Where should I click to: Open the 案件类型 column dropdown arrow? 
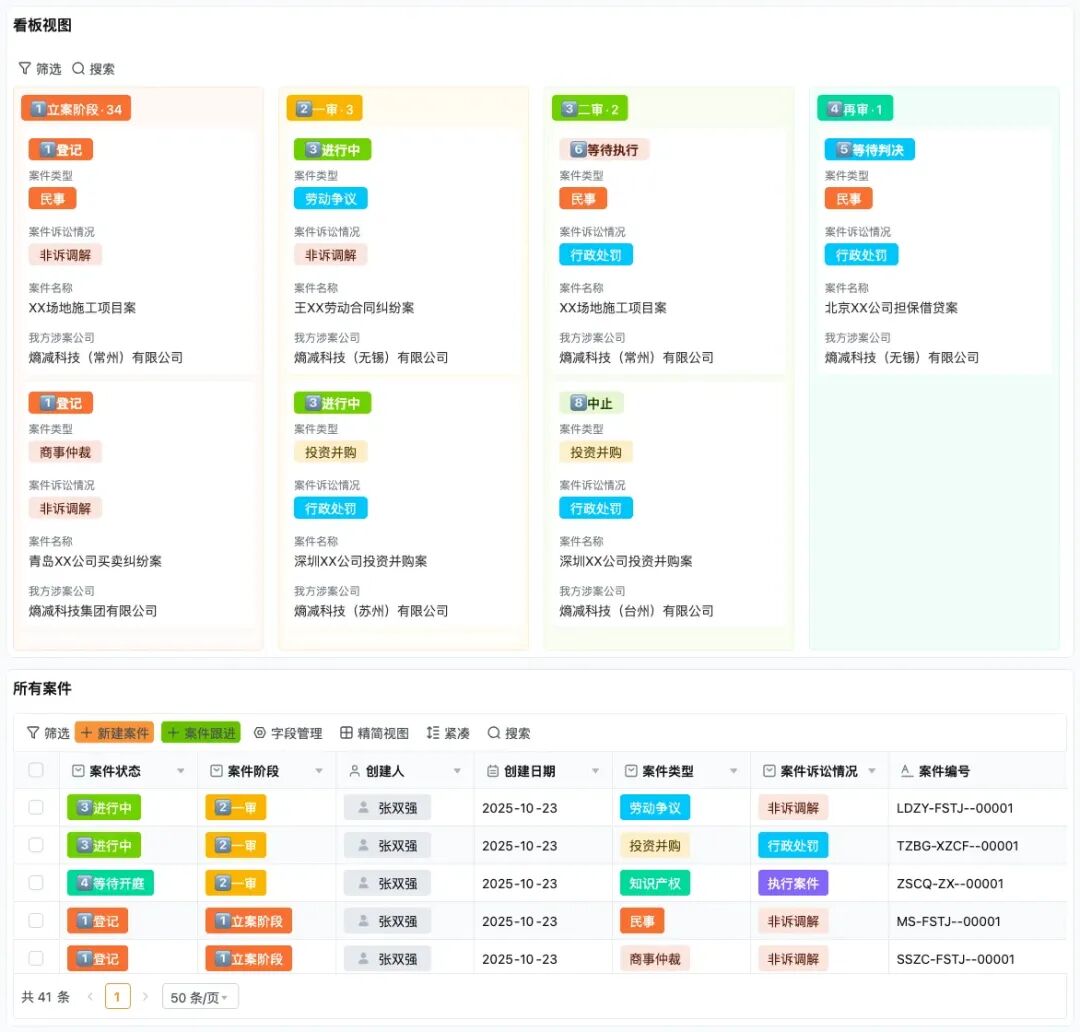734,771
